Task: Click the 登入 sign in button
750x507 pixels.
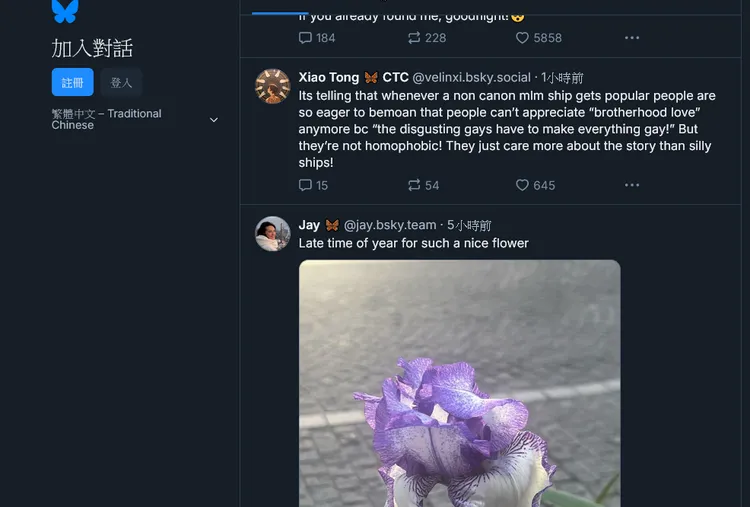Action: click(121, 83)
